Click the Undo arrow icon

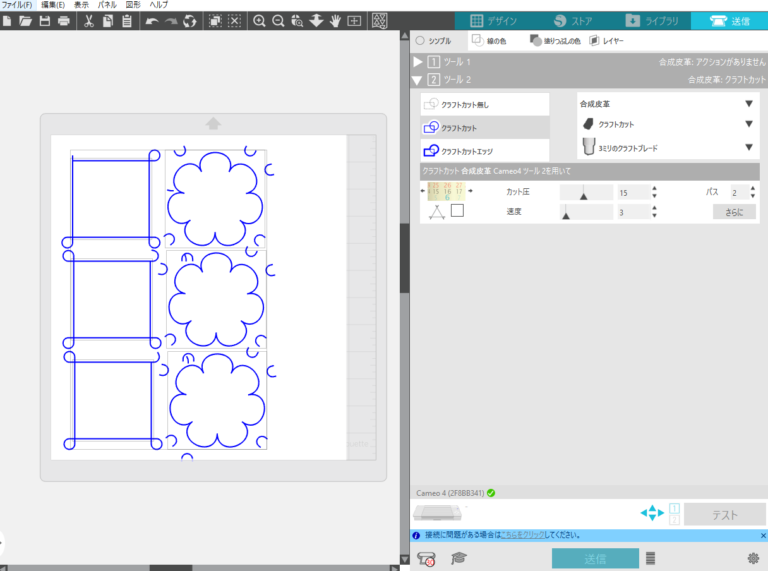(x=152, y=21)
